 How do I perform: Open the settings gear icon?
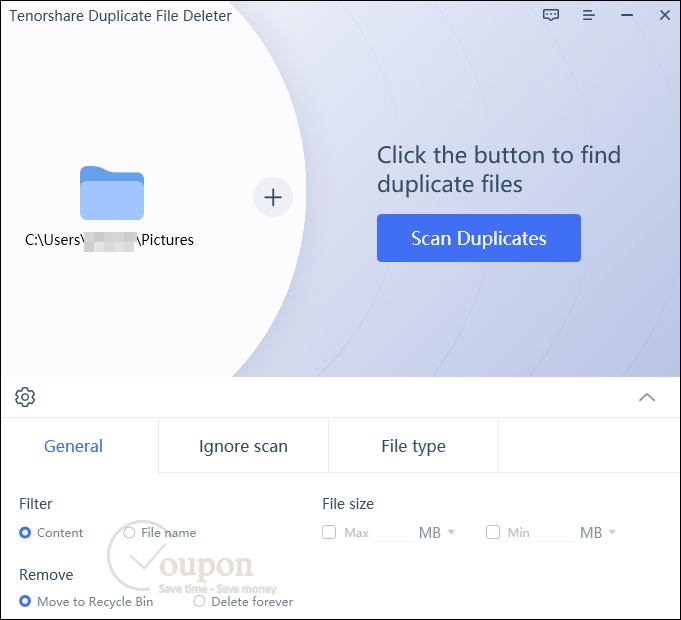click(25, 397)
